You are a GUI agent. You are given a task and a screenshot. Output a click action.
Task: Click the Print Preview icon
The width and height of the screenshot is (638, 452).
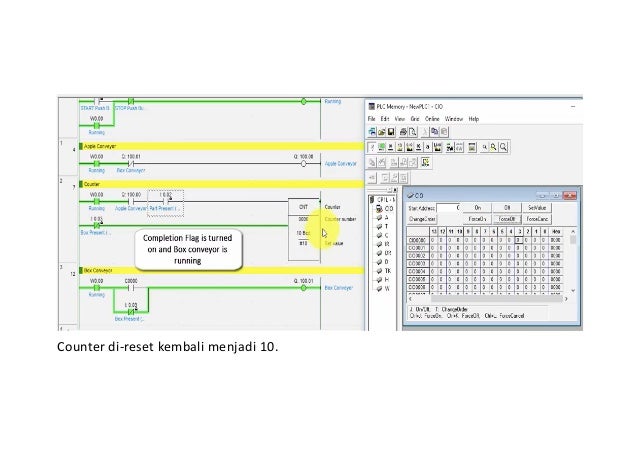[413, 131]
